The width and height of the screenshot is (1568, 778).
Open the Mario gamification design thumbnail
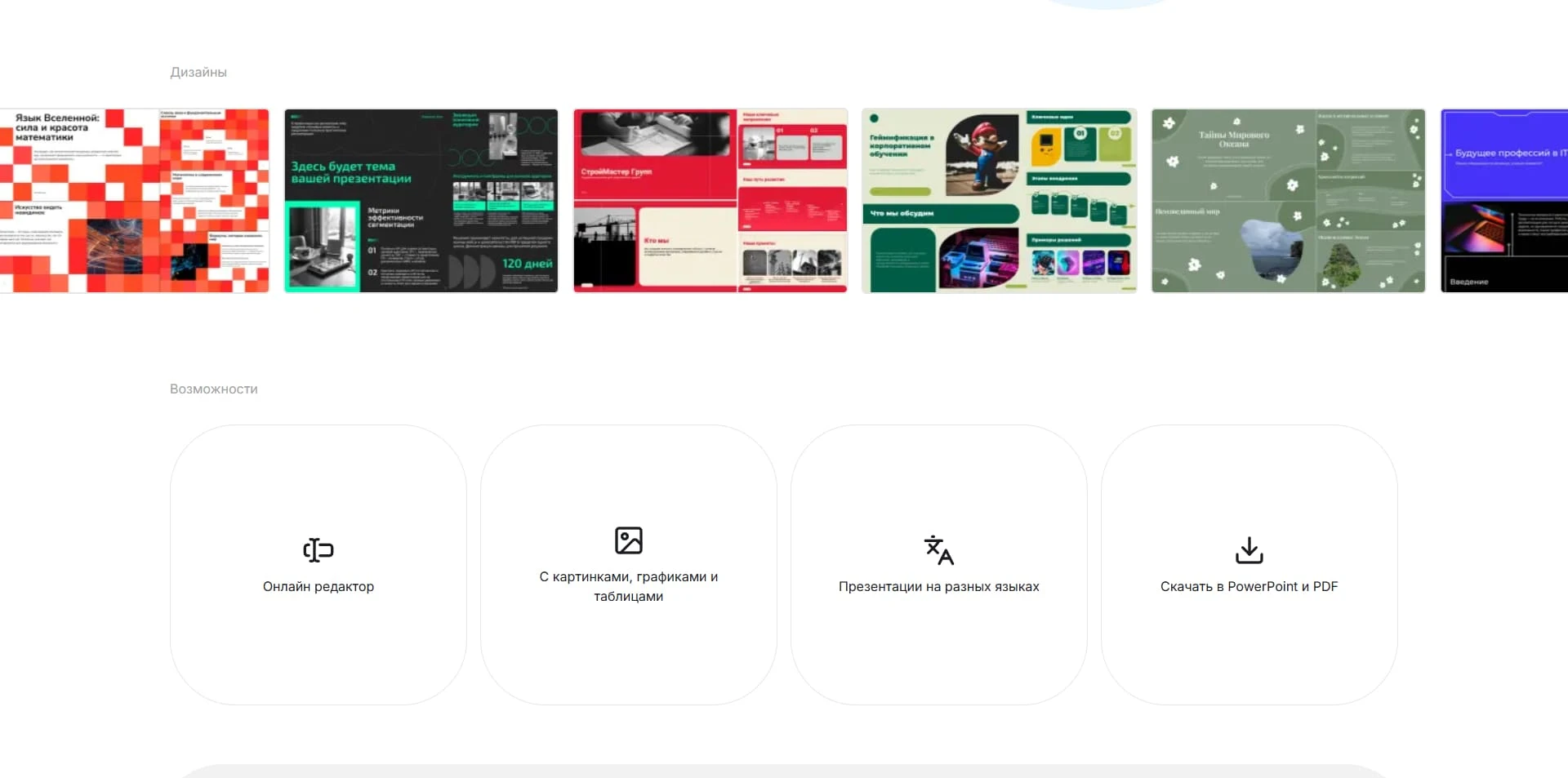[x=1000, y=201]
